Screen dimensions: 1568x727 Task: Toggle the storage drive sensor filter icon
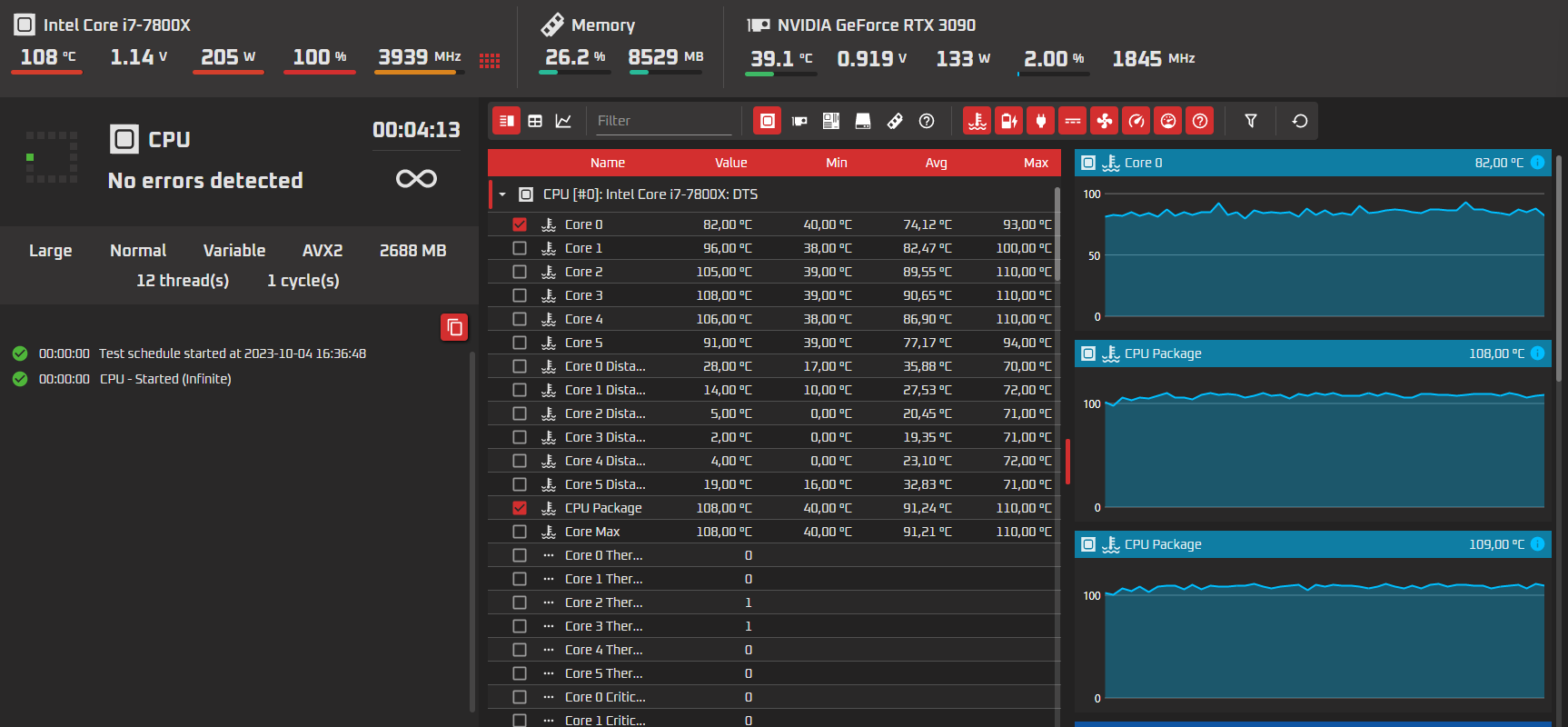click(863, 121)
